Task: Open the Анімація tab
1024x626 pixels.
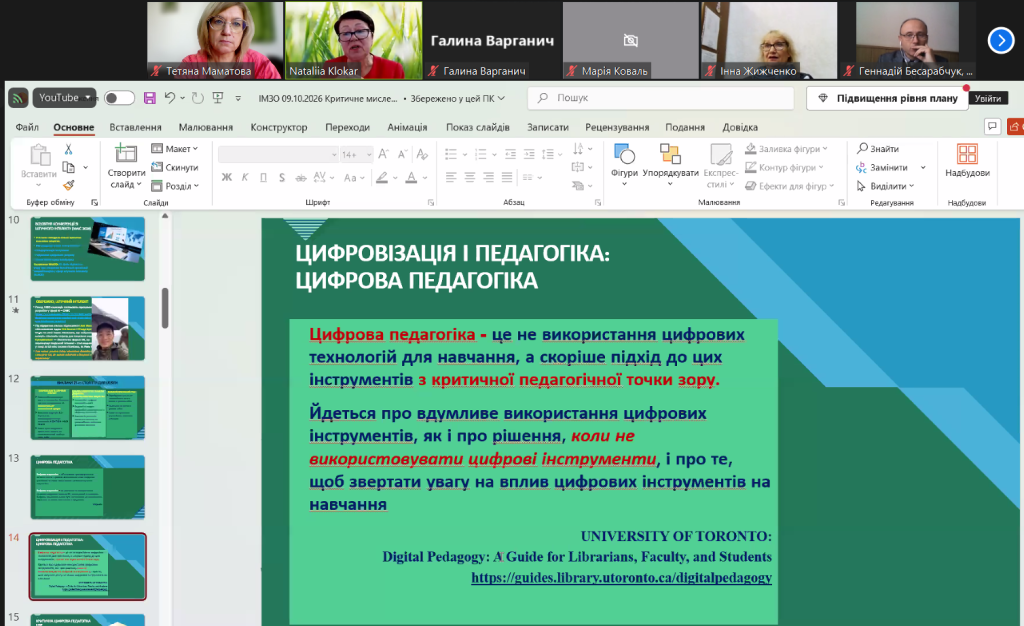Action: point(407,127)
